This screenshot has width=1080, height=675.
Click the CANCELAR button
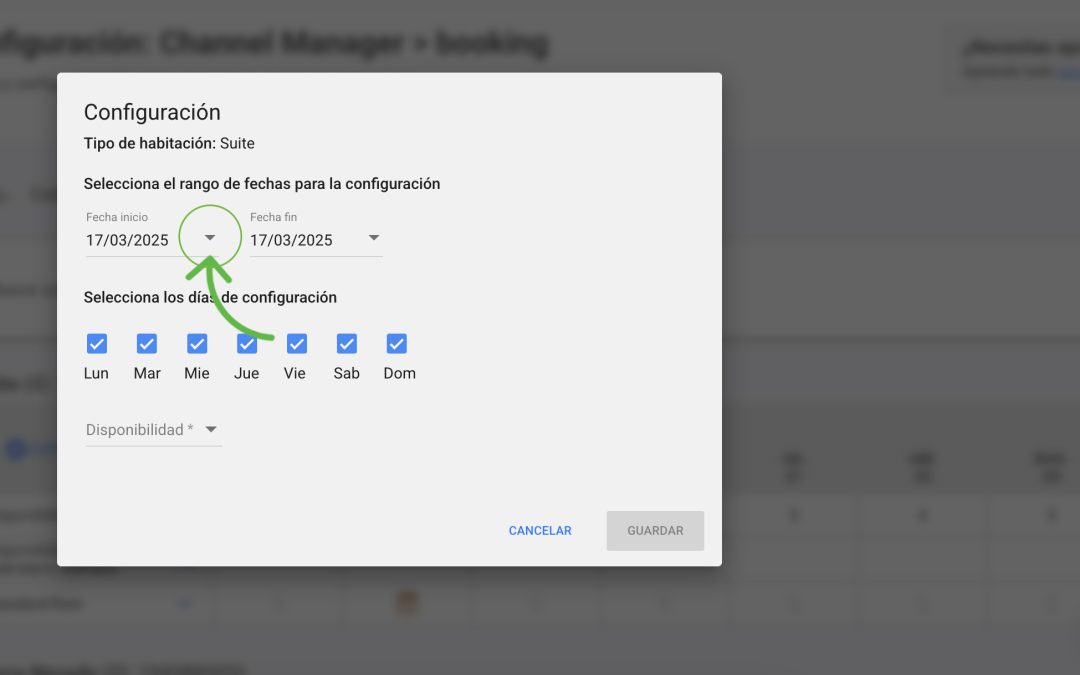pyautogui.click(x=540, y=530)
